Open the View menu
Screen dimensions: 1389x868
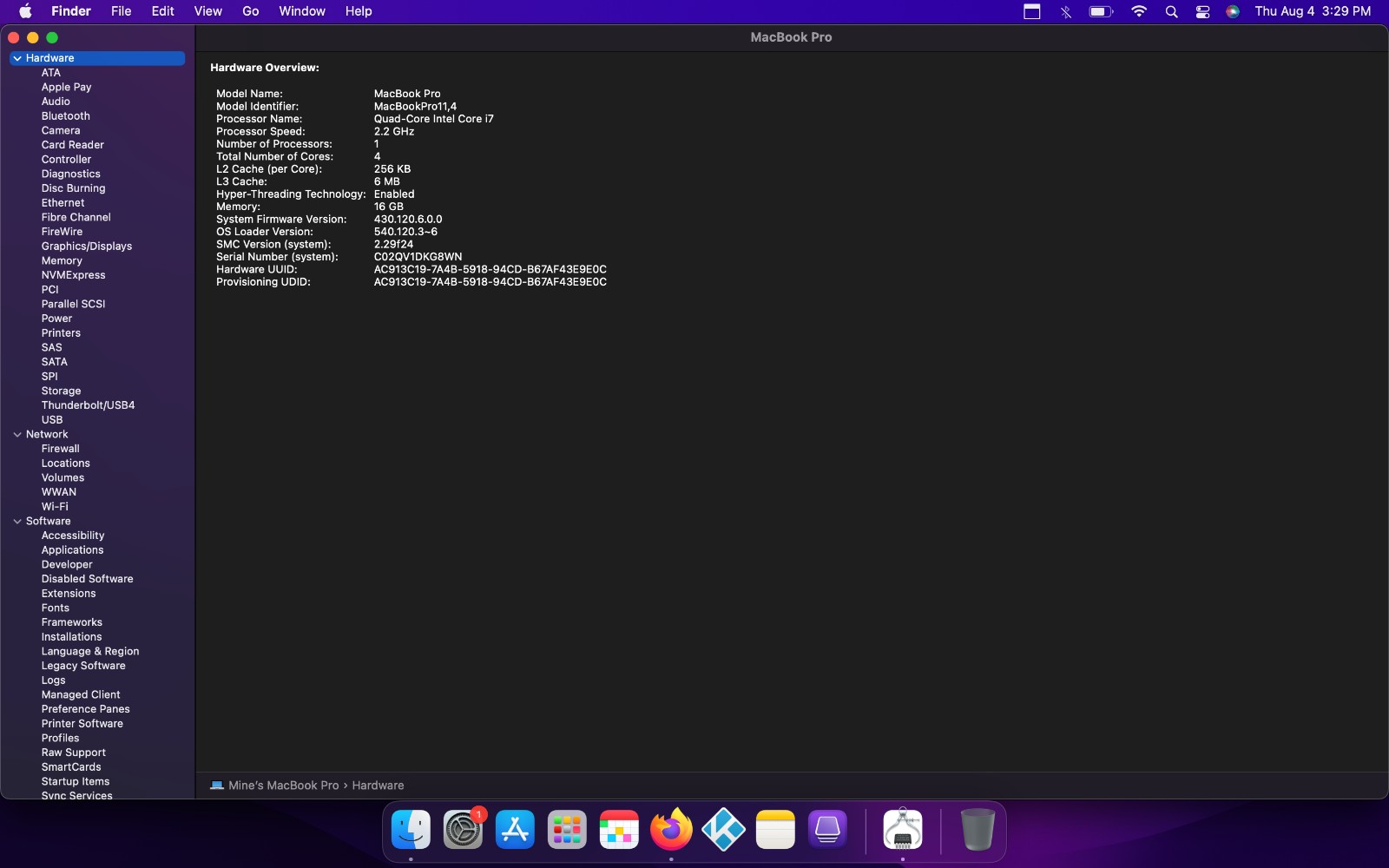coord(207,11)
